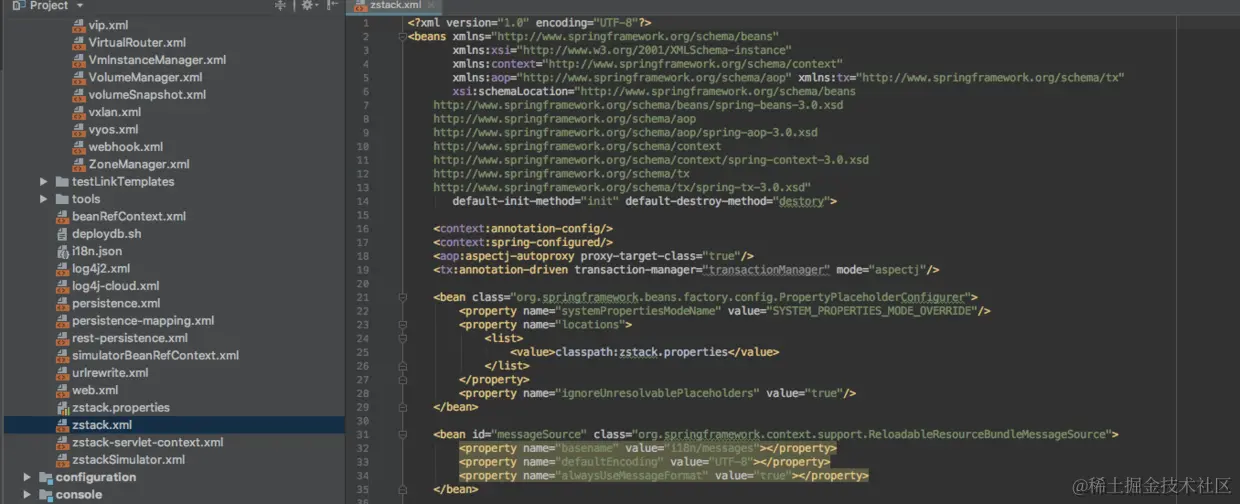
Task: Expand the console folder
Action: pos(28,494)
